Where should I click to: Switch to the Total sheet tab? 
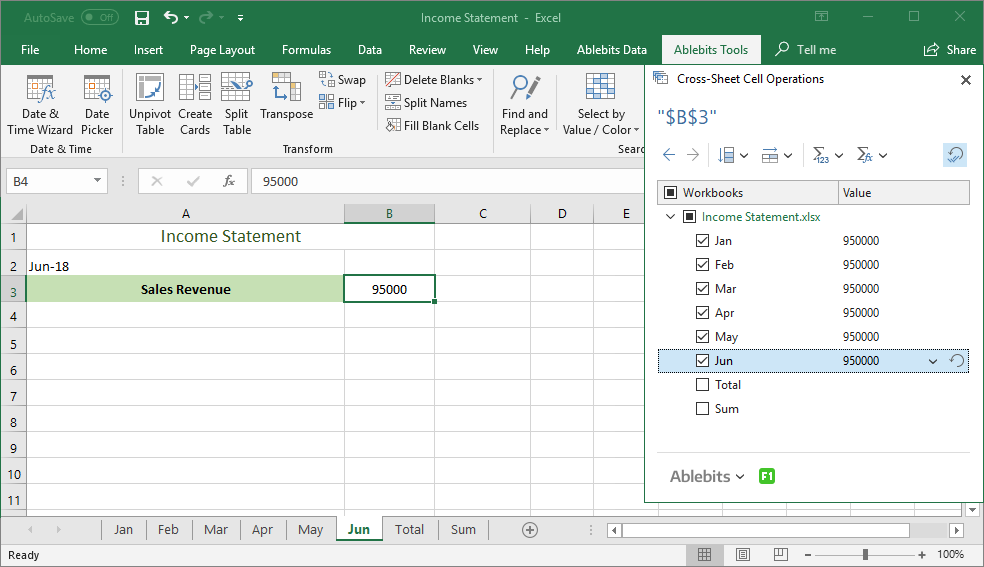(x=409, y=530)
